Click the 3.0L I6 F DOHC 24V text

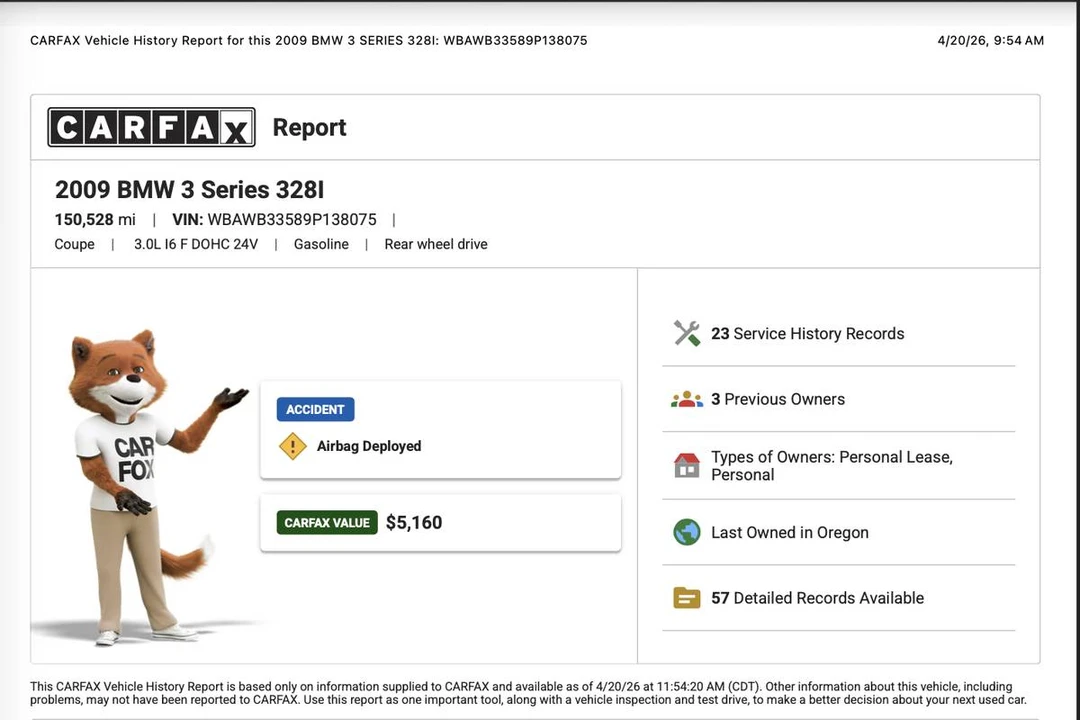(x=196, y=245)
